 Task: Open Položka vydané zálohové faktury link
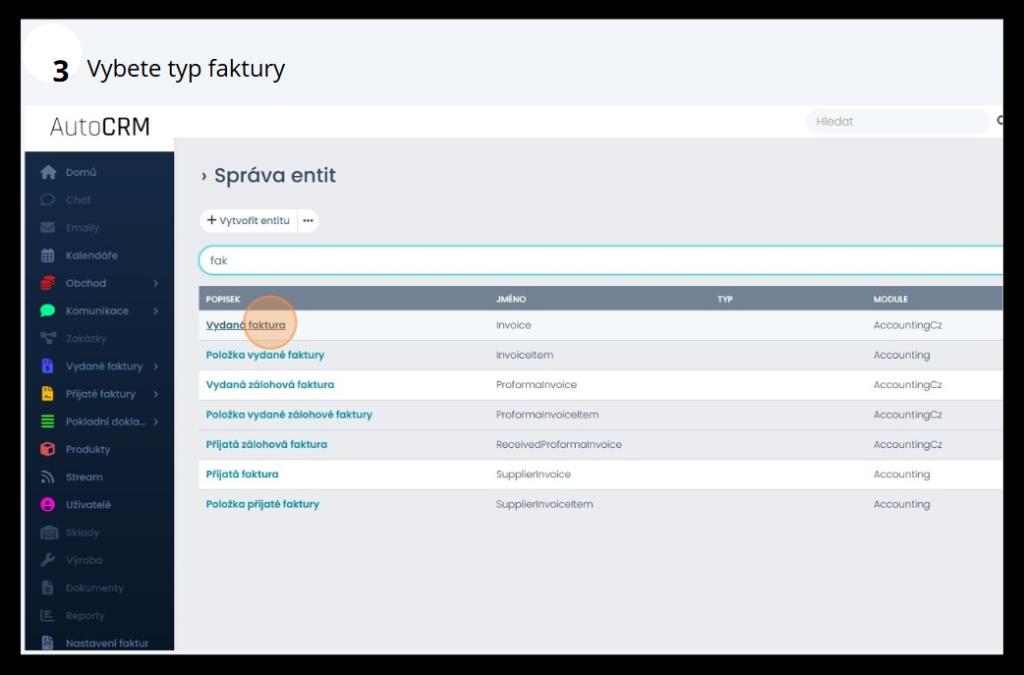coord(289,415)
